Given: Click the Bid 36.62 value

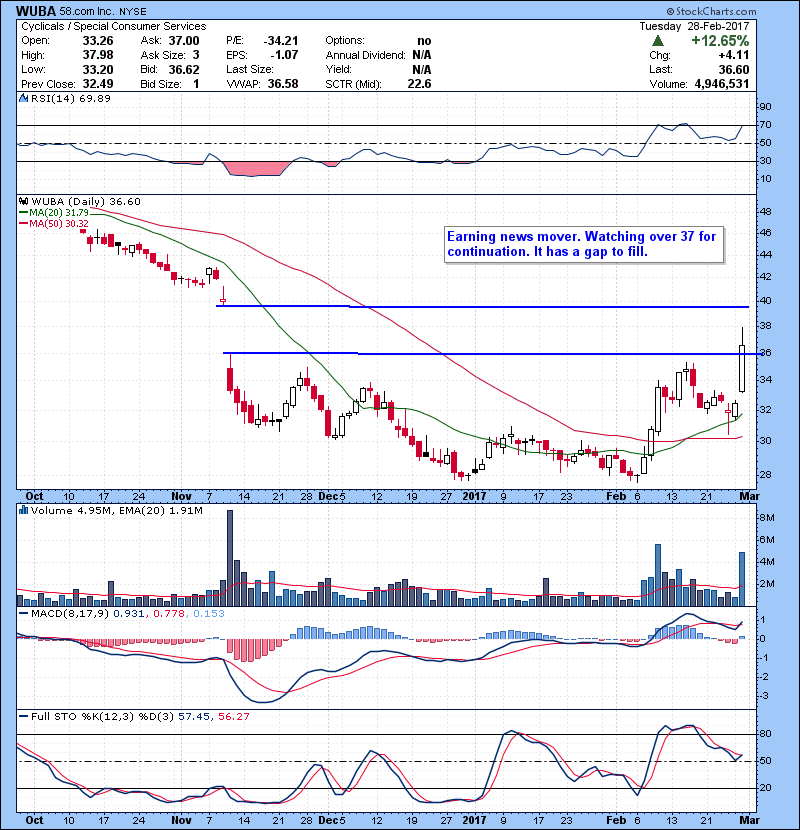Looking at the screenshot, I should [184, 69].
